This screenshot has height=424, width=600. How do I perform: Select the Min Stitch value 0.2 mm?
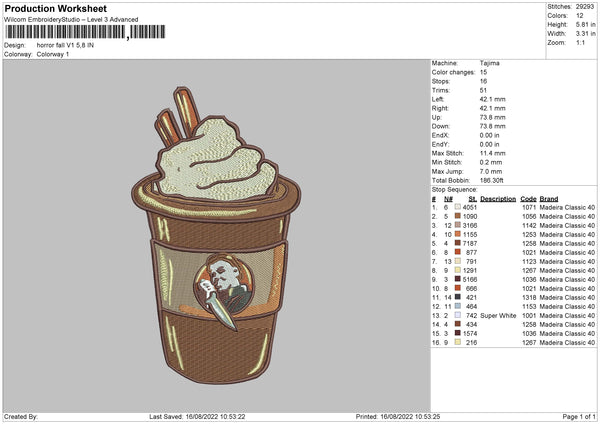491,162
